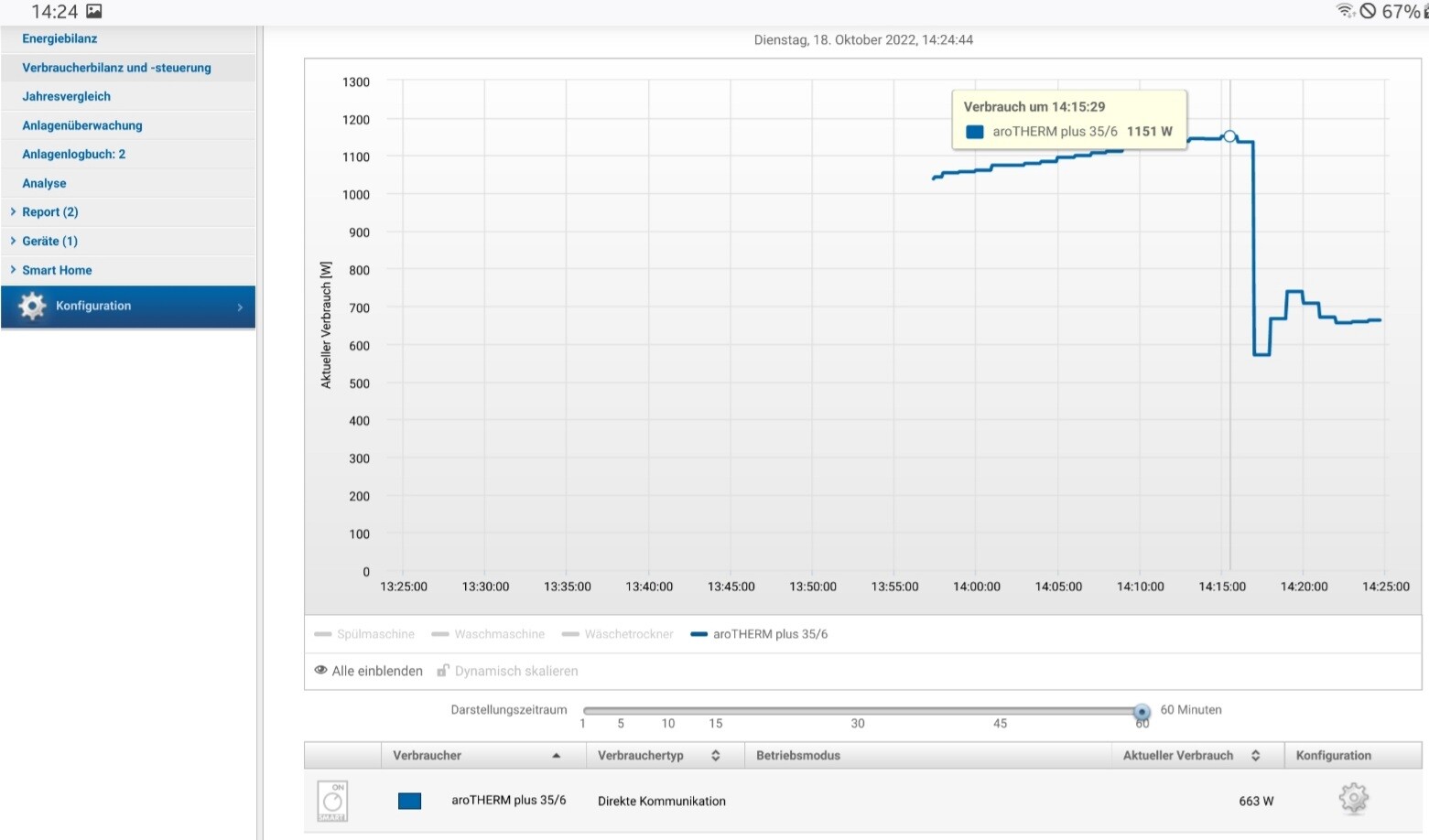Click the Wi-Fi icon in status bar
Viewport: 1429px width, 840px height.
pyautogui.click(x=1345, y=11)
